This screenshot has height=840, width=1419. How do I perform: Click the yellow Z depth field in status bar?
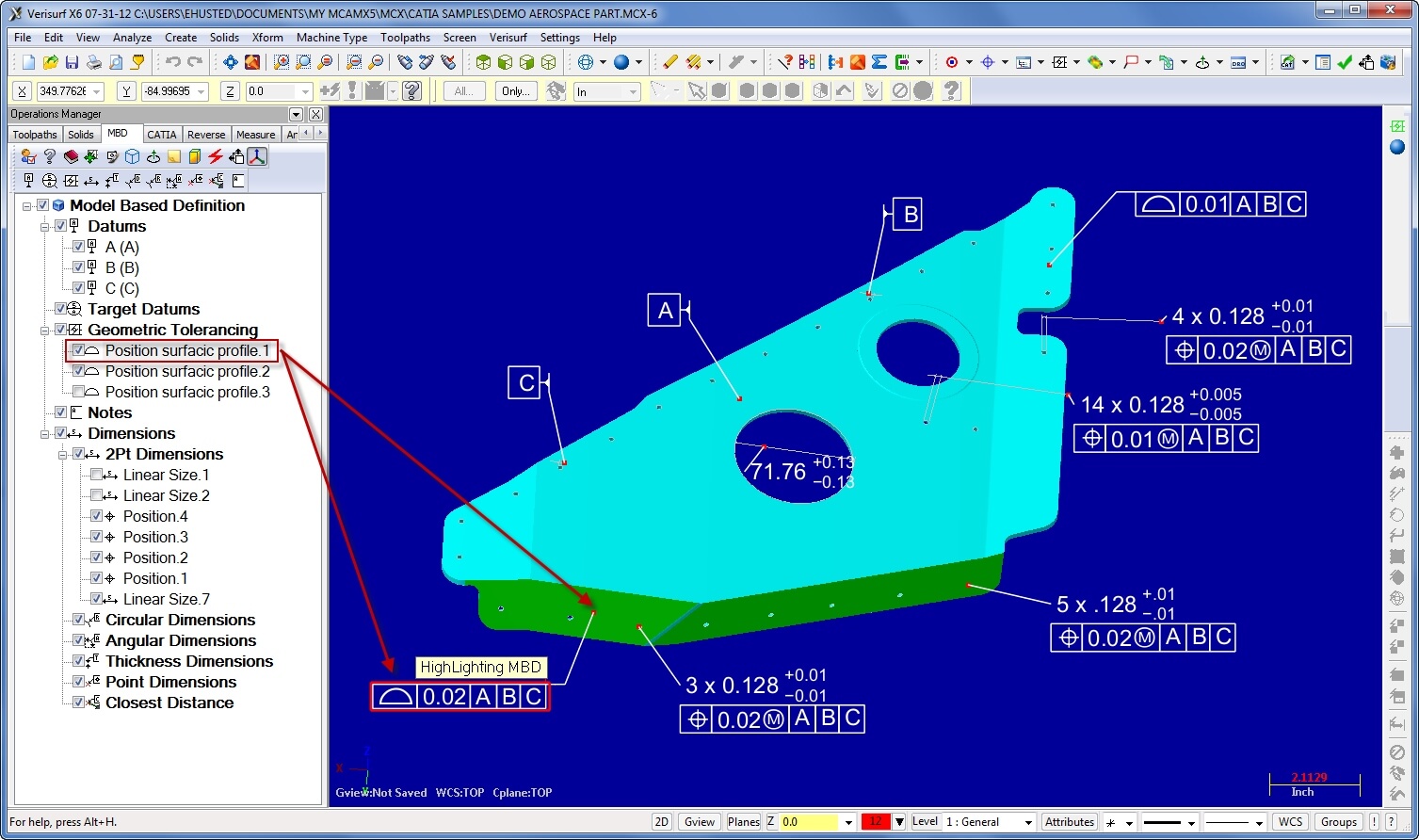[810, 822]
